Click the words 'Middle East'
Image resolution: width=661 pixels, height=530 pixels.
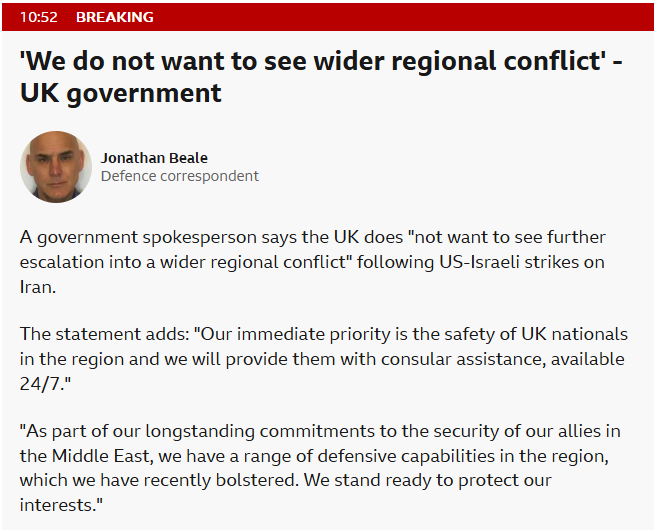pyautogui.click(x=98, y=454)
